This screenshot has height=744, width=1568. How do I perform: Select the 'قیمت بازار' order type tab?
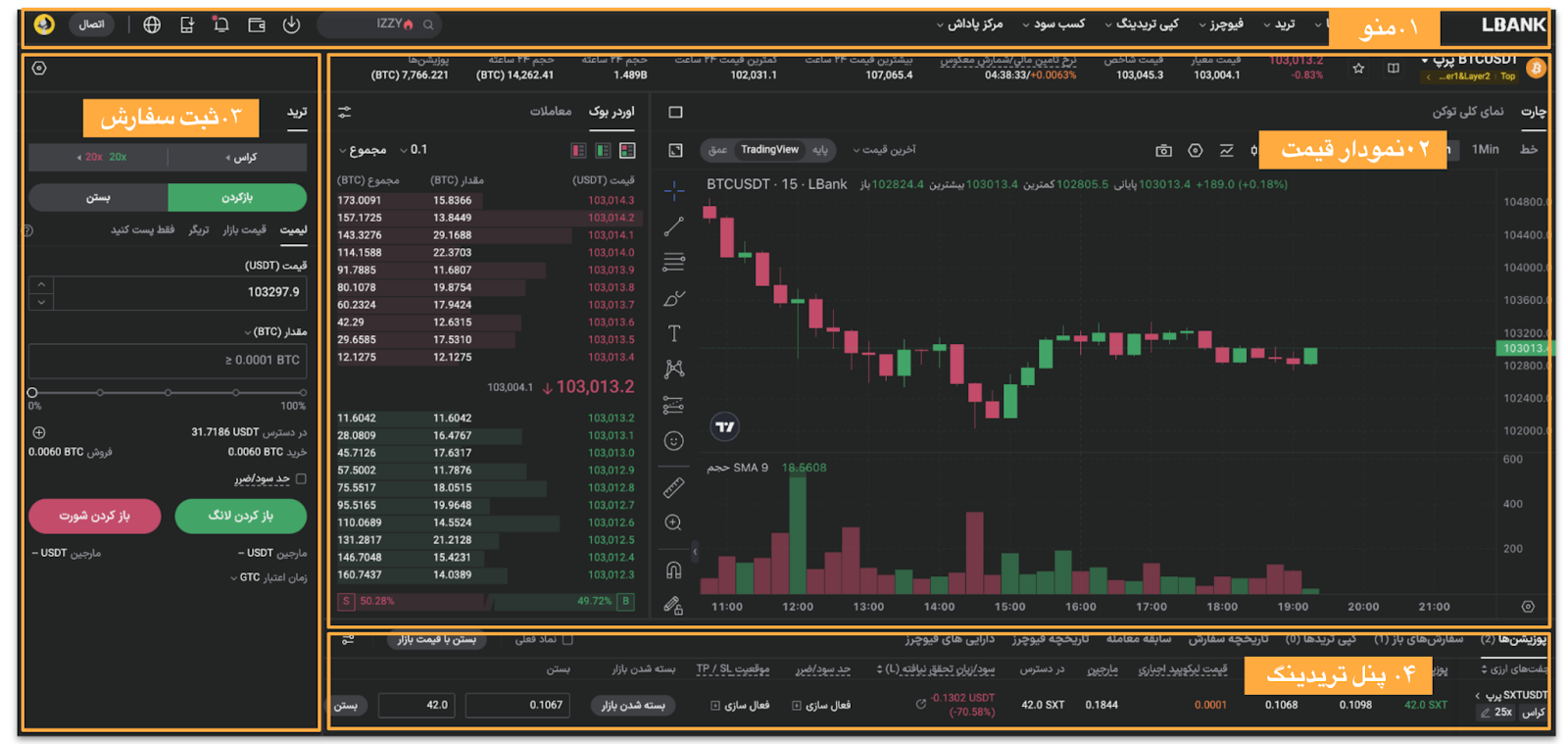click(x=244, y=229)
